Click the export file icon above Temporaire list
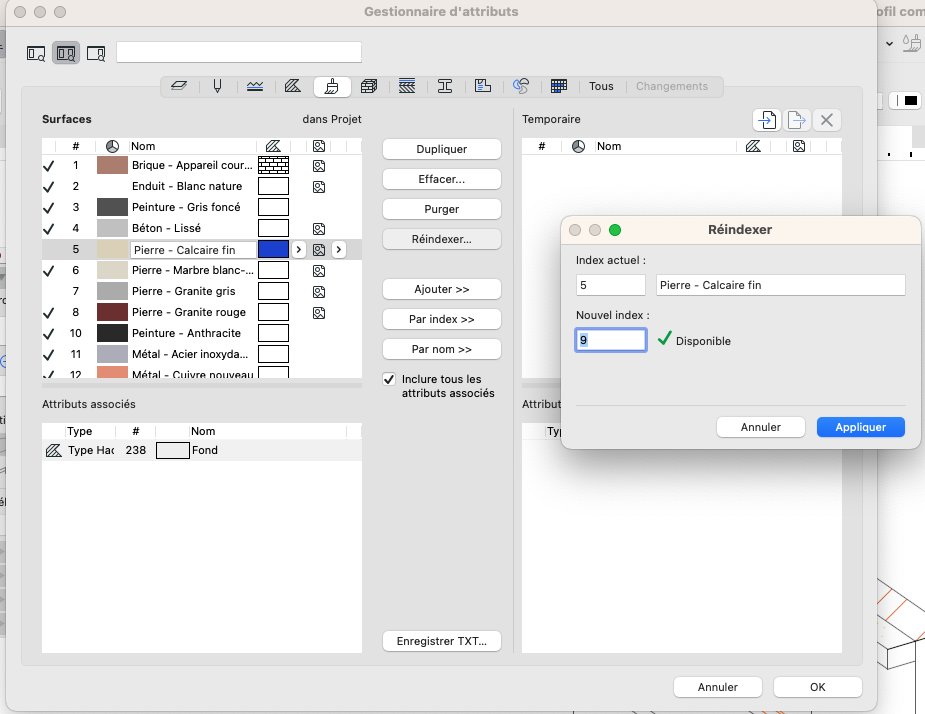Screen dimensions: 925x714 [x=796, y=120]
